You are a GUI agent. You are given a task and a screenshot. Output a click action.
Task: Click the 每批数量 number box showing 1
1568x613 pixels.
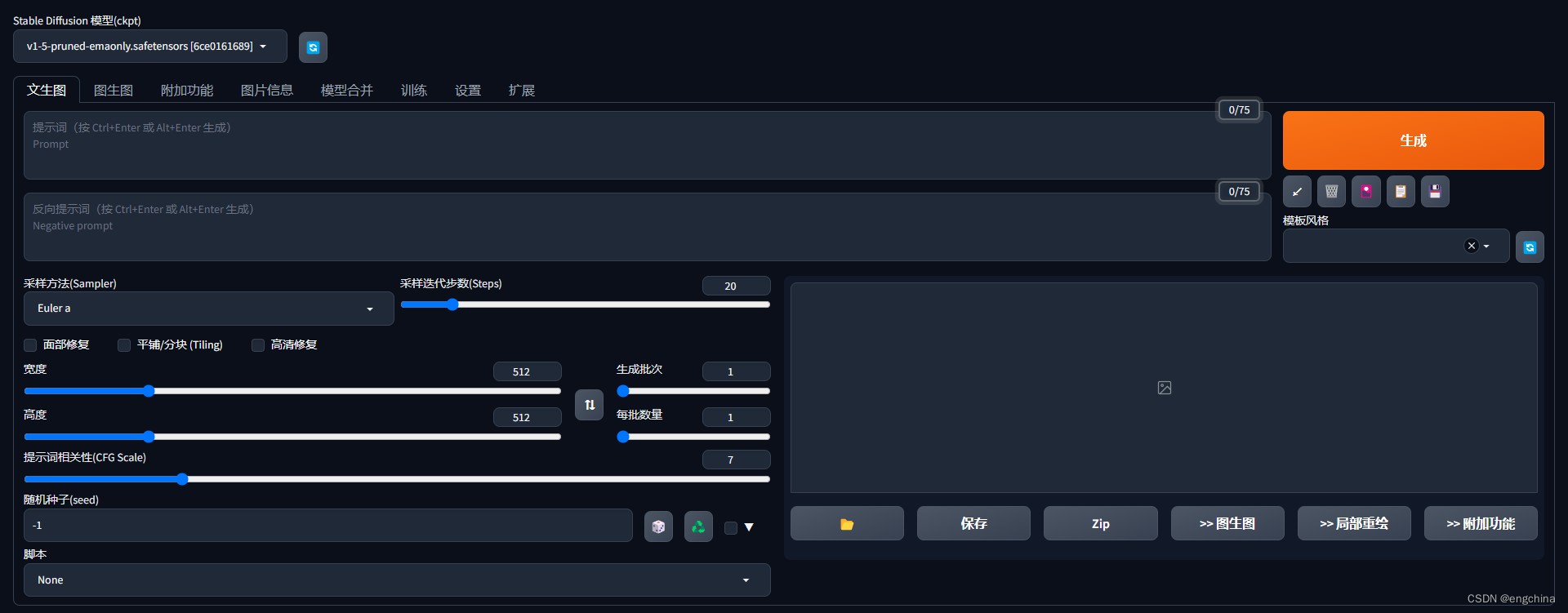[736, 417]
